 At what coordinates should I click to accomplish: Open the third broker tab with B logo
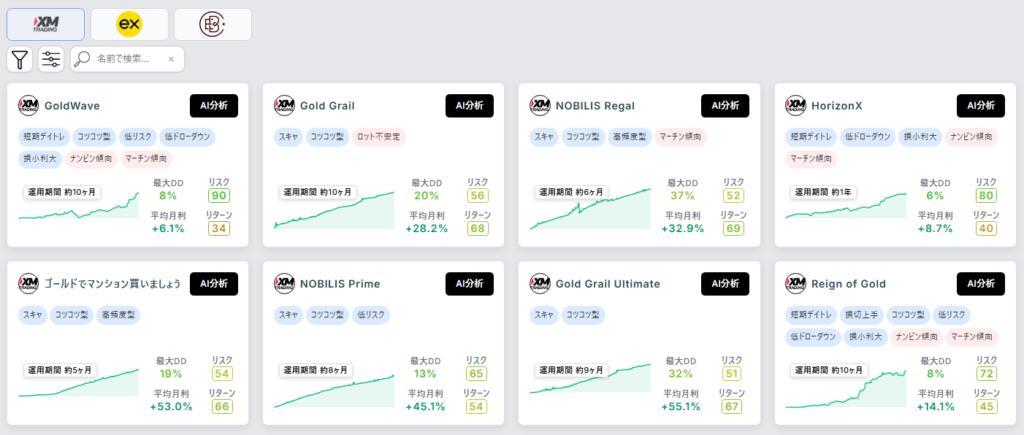(x=212, y=25)
